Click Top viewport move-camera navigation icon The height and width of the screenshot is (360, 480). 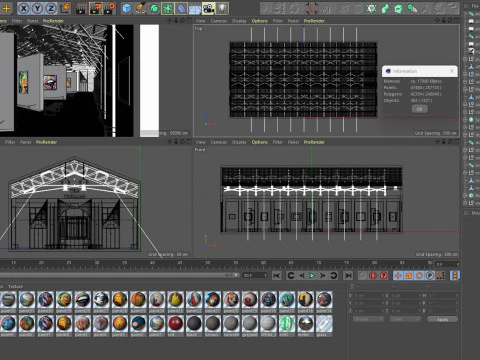tap(437, 21)
